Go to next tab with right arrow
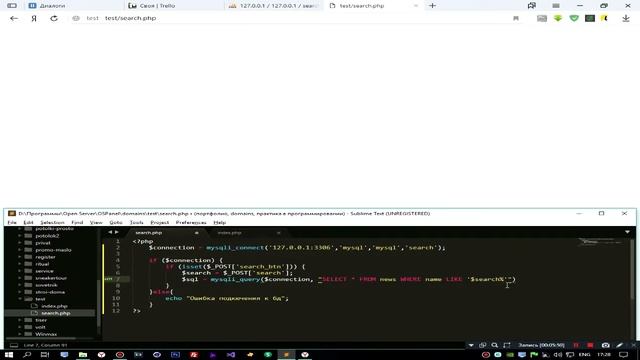640x360 pixels. (117, 232)
